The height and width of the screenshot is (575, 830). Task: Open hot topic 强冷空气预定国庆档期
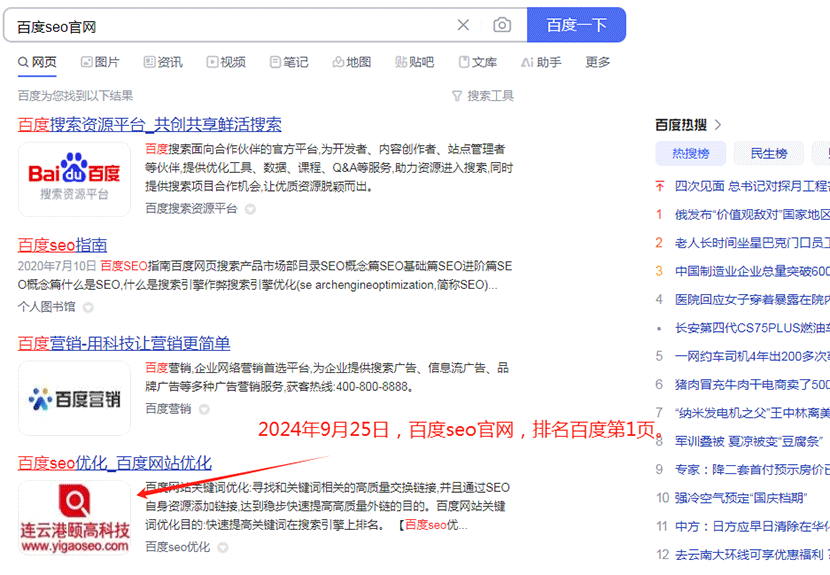741,498
